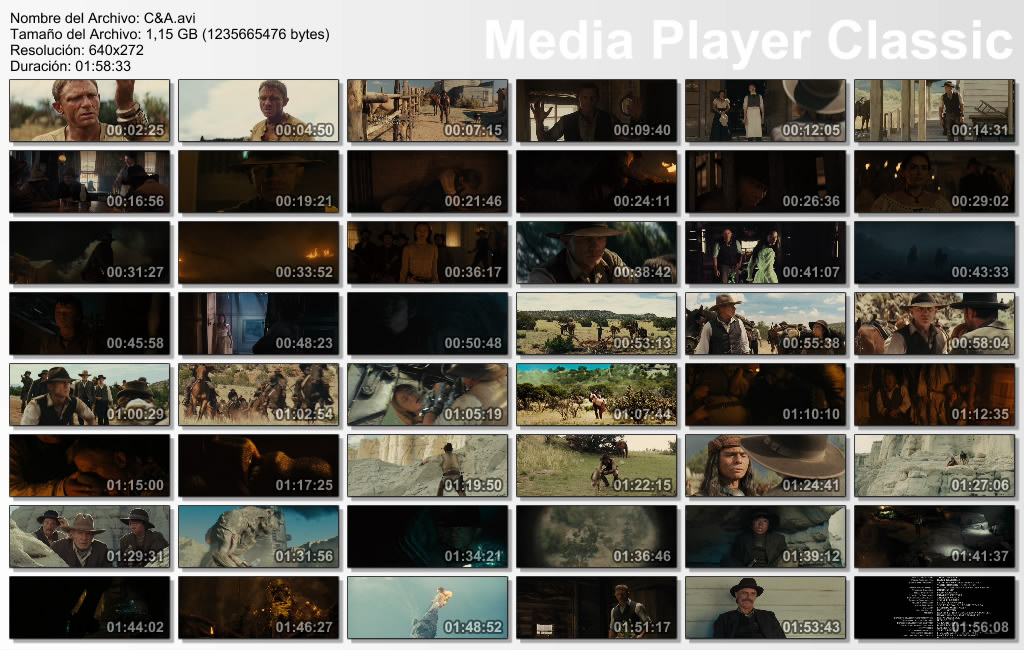Screen dimensions: 1024x650
Task: Select the frame at 01:17:25
Action: (x=259, y=466)
